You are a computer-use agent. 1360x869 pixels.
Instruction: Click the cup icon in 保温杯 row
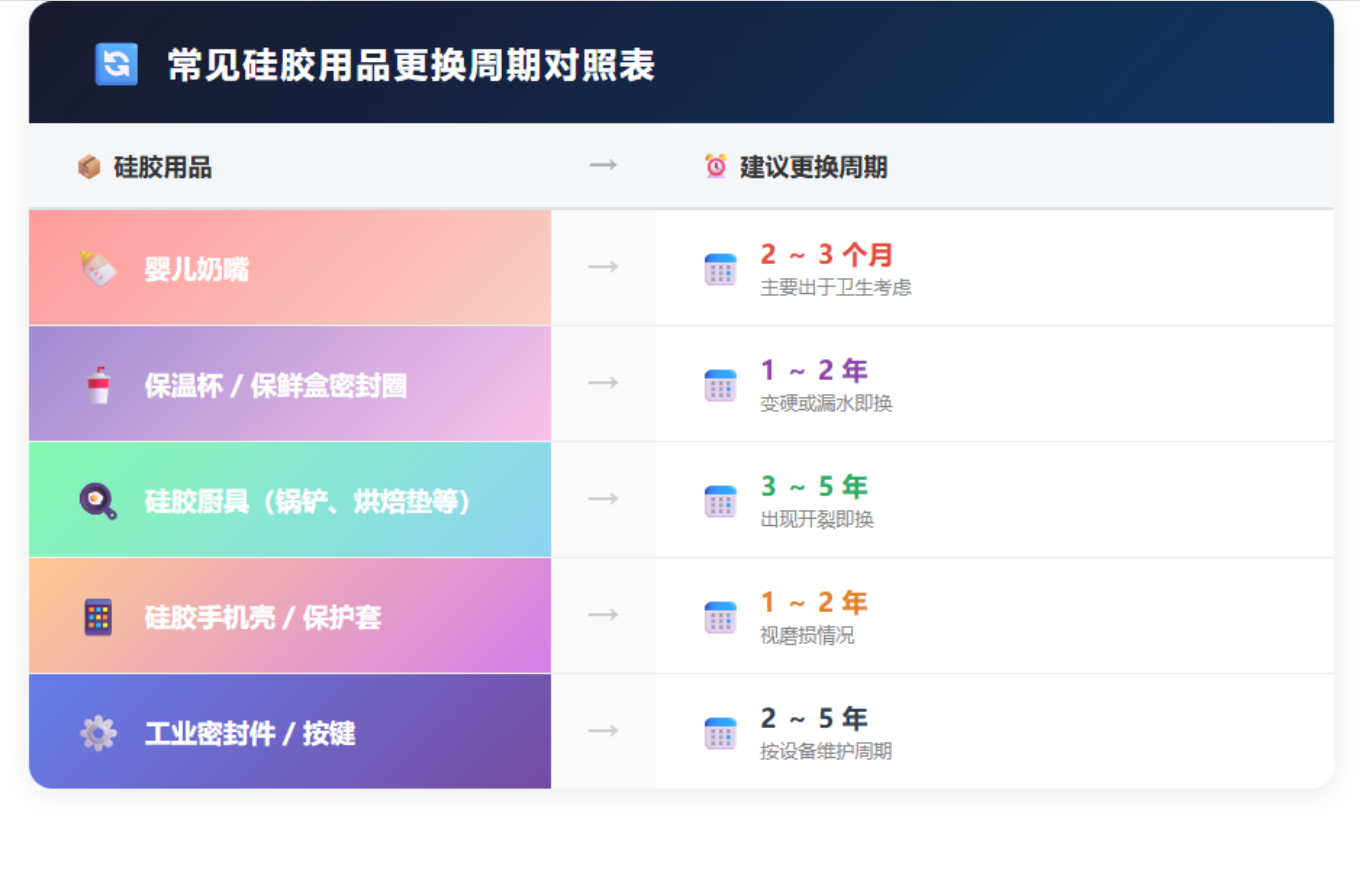[98, 385]
